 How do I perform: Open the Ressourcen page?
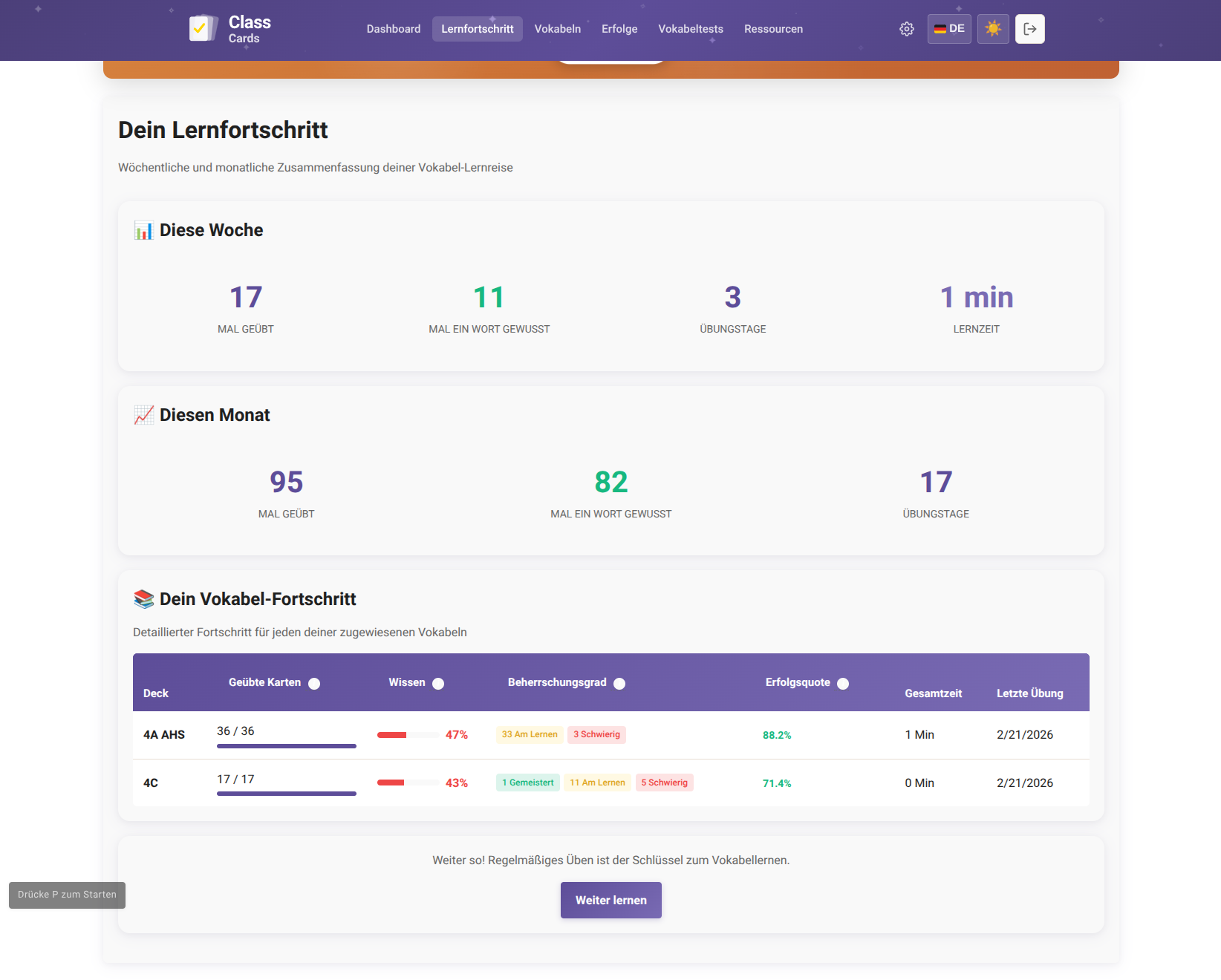773,28
